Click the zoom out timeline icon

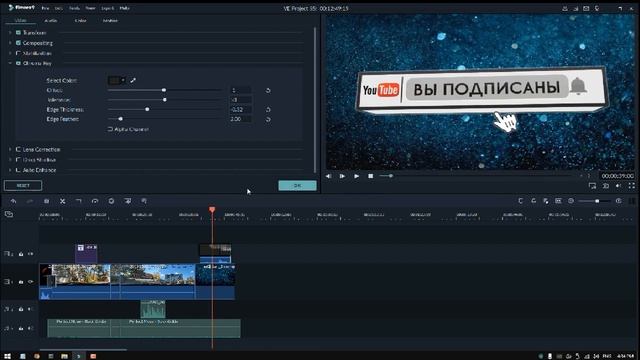(x=571, y=201)
